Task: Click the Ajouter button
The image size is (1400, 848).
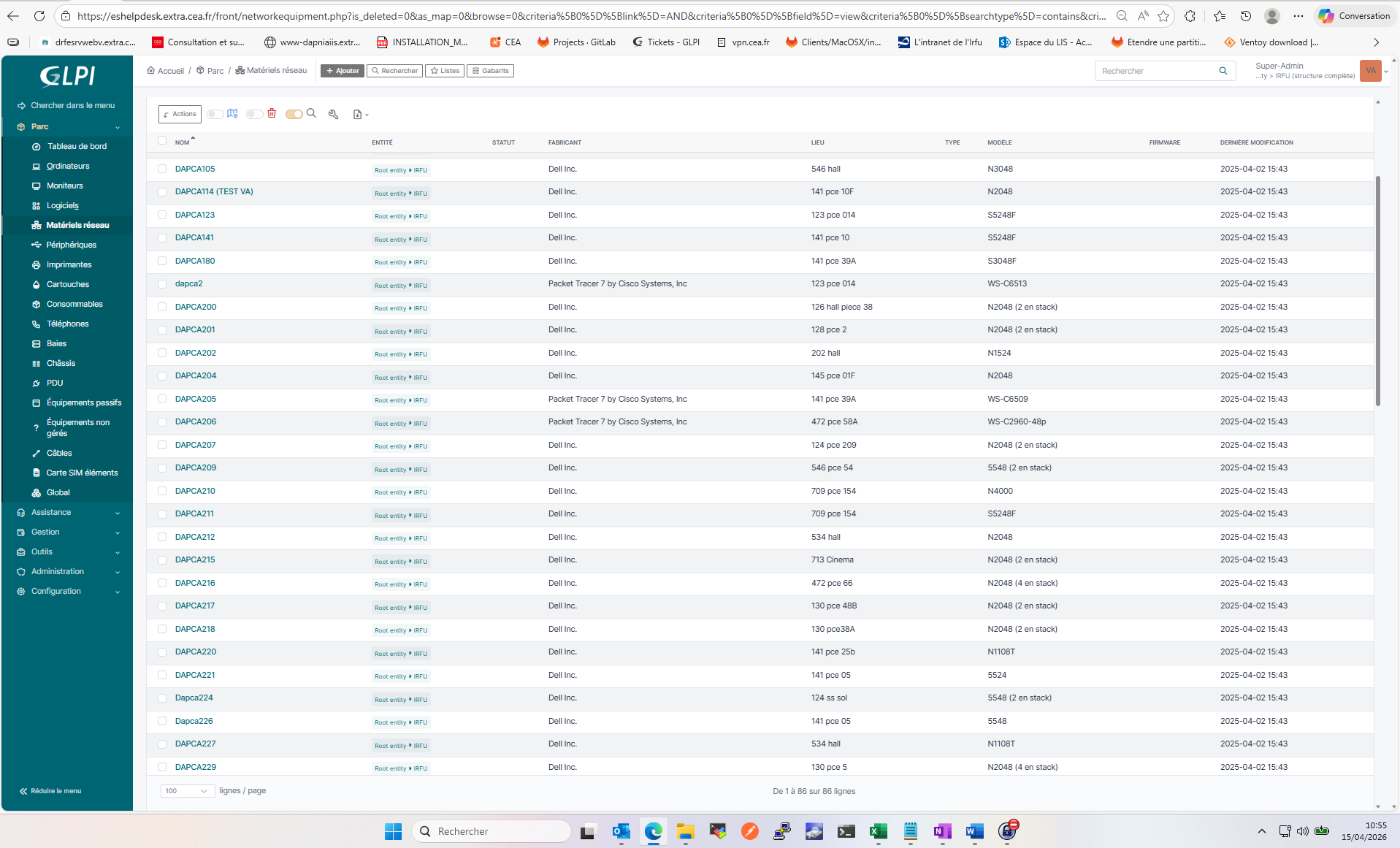Action: tap(342, 71)
